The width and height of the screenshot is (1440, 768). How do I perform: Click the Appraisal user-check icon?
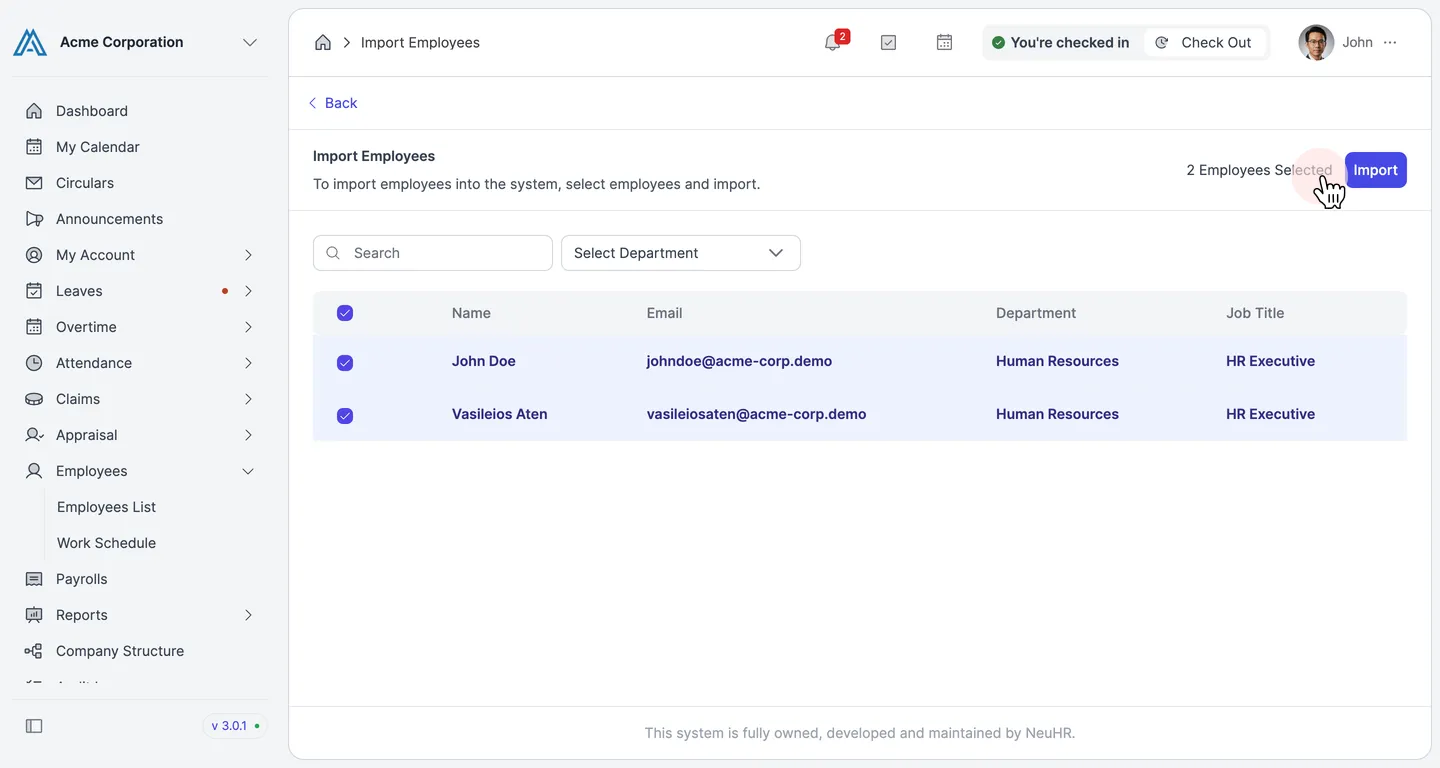coord(34,435)
